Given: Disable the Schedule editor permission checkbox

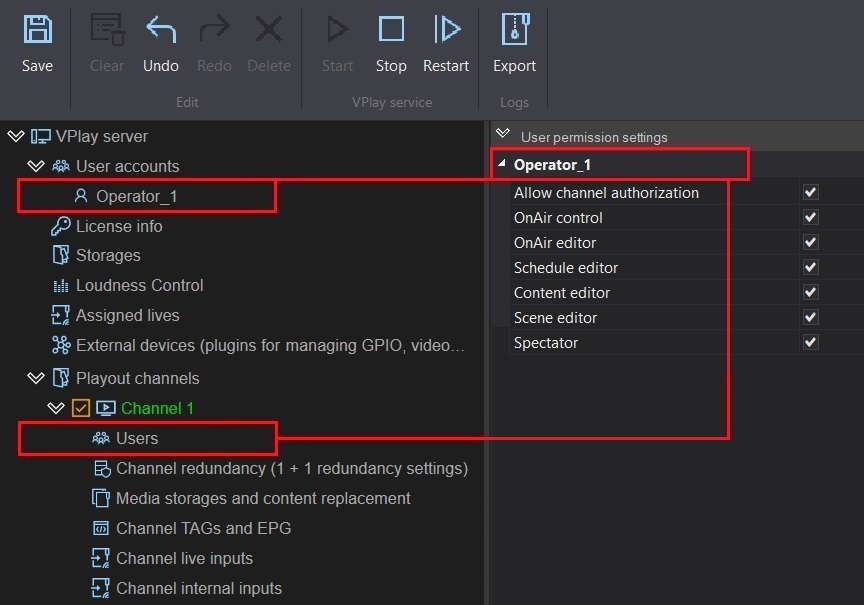Looking at the screenshot, I should [x=811, y=267].
